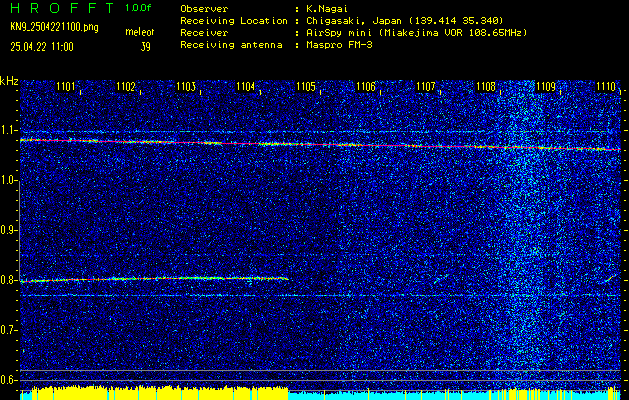Click the AirSpy mini receiver text

[x=416, y=33]
